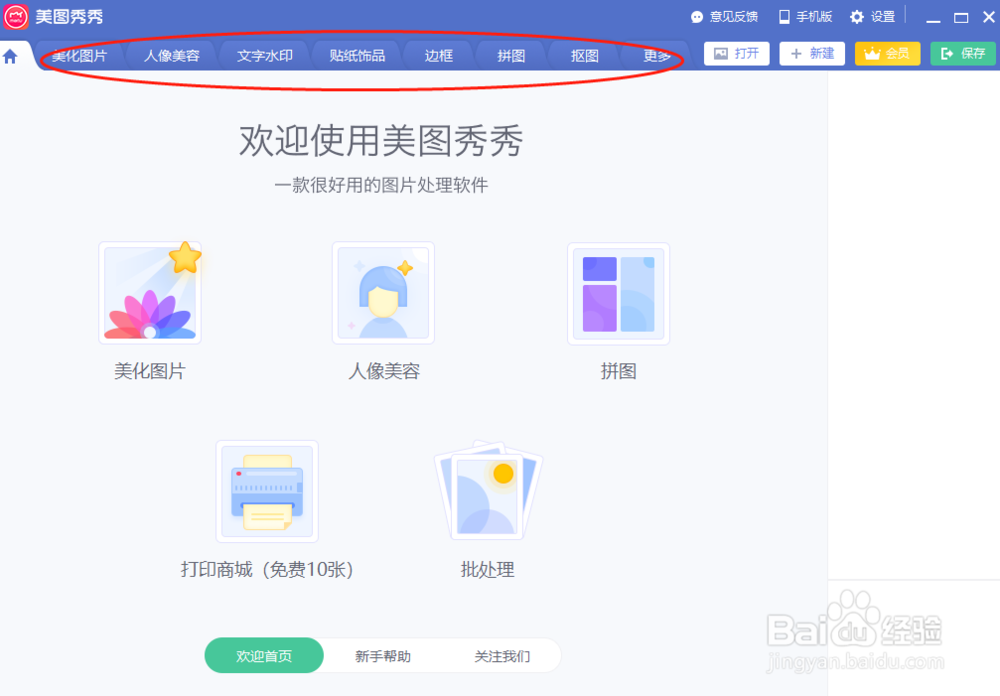Image resolution: width=1000 pixels, height=696 pixels.
Task: Select the 关注我们 tab
Action: tap(502, 656)
